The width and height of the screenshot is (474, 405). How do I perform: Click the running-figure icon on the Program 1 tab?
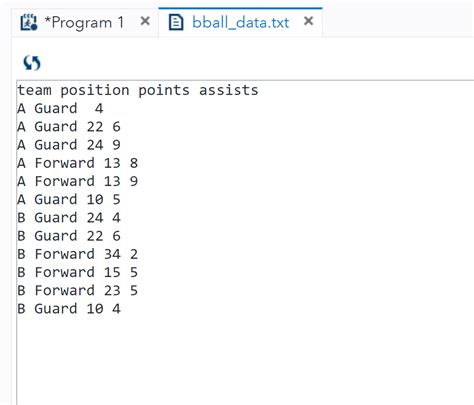(29, 22)
